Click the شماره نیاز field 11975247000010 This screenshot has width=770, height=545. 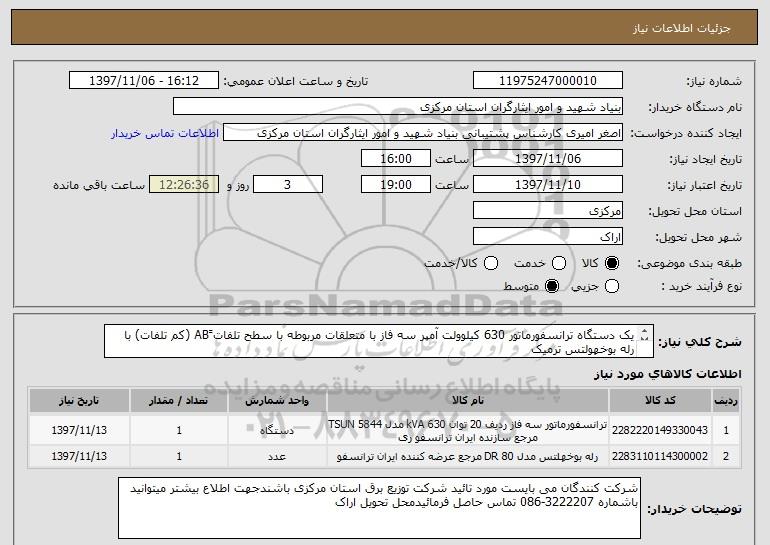[548, 81]
